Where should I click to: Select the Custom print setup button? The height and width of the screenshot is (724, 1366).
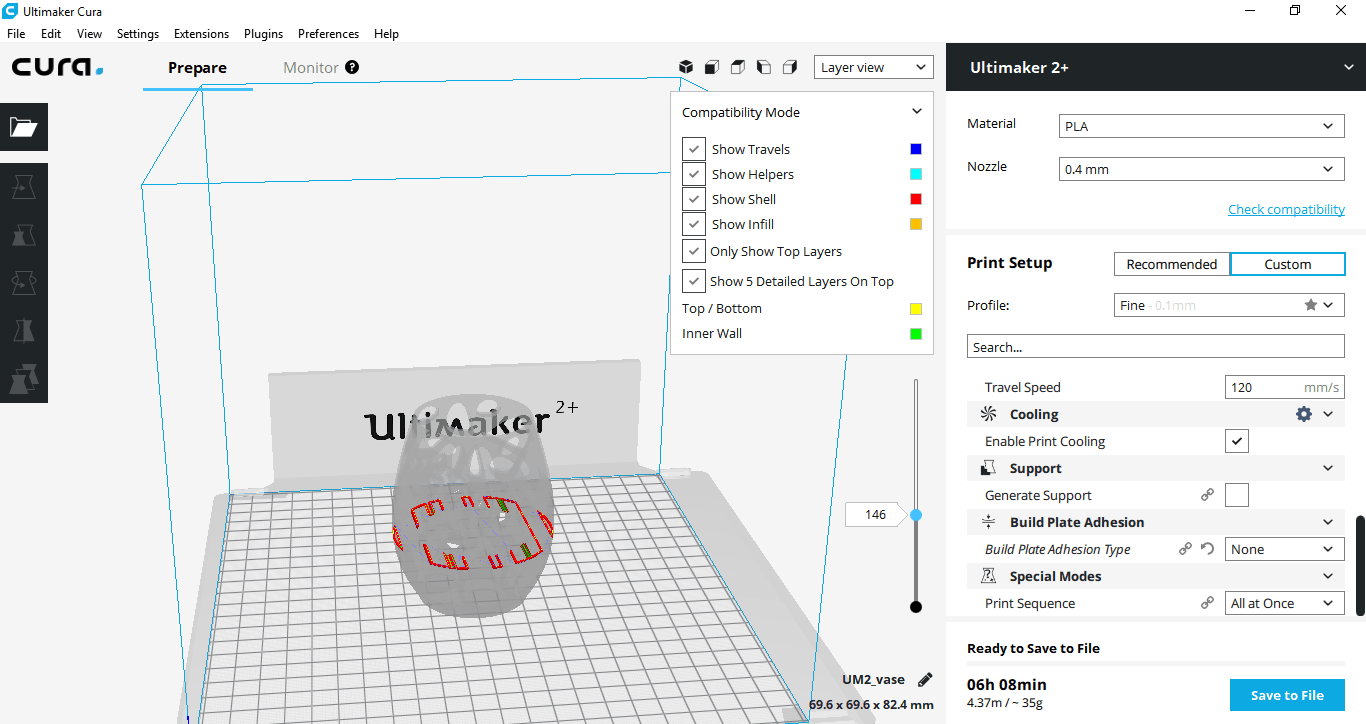pos(1288,264)
